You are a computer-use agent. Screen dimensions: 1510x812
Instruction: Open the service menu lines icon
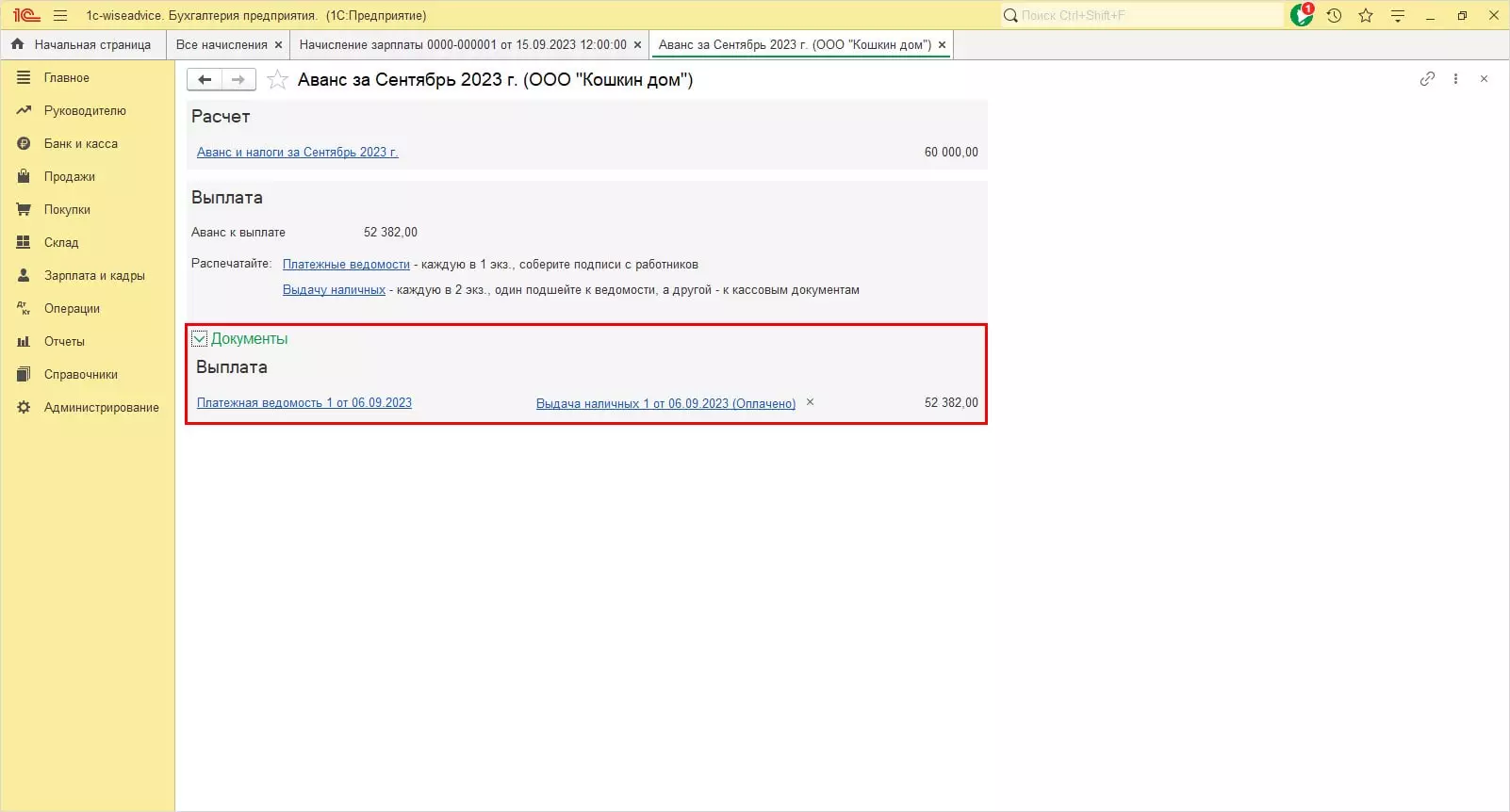click(x=1398, y=15)
